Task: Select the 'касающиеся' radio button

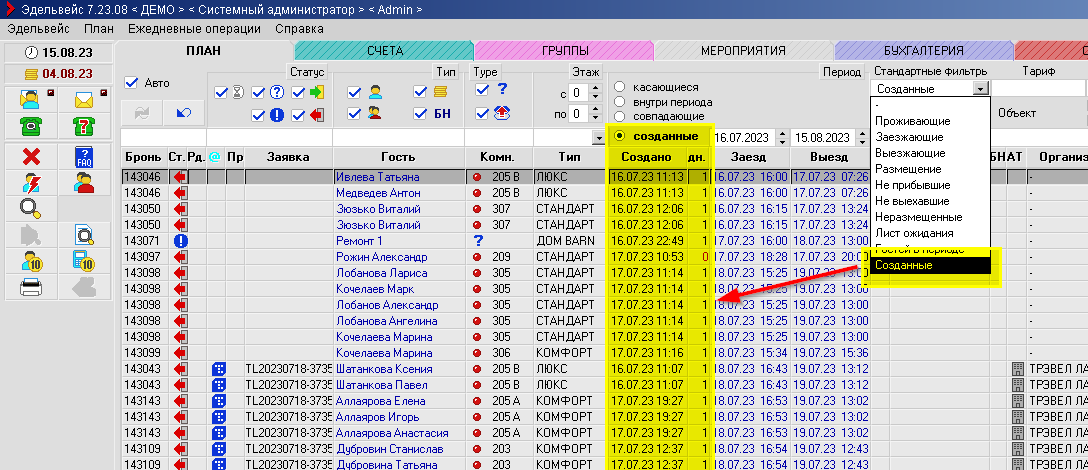Action: point(620,87)
